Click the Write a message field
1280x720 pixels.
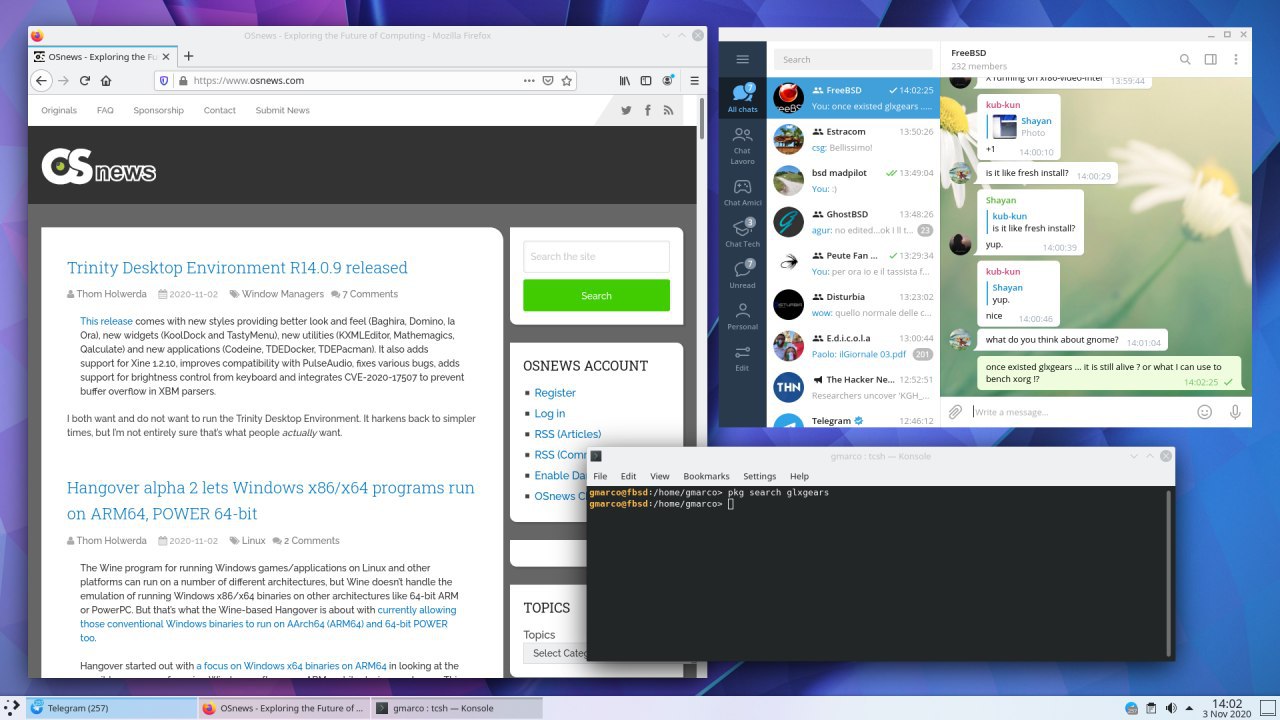point(1080,412)
